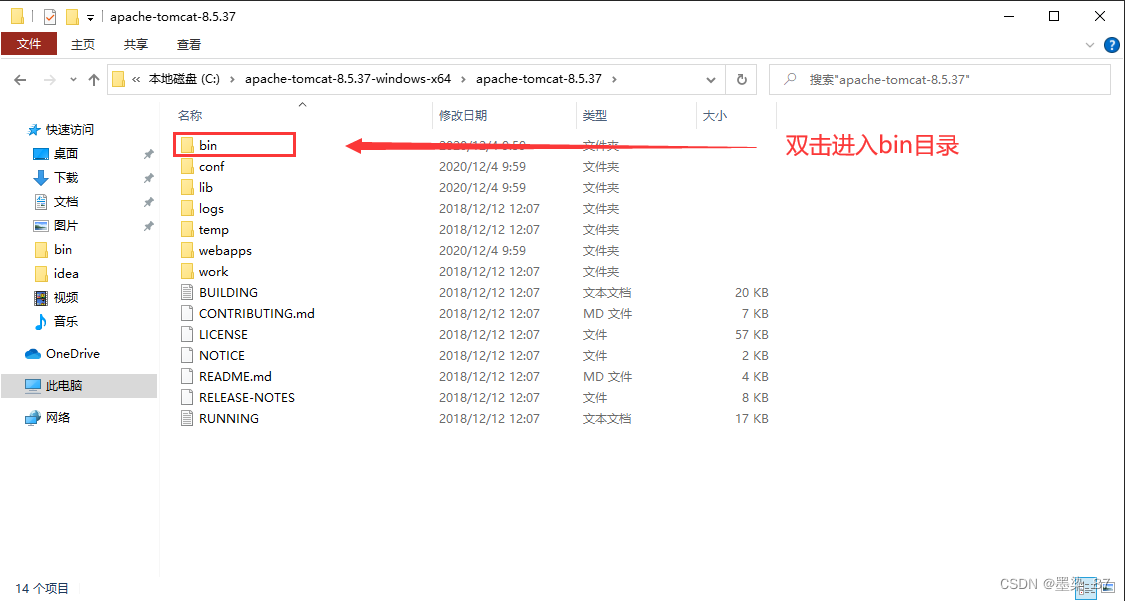The height and width of the screenshot is (601, 1125).
Task: Switch to the 共享 ribbon tab
Action: coord(136,44)
